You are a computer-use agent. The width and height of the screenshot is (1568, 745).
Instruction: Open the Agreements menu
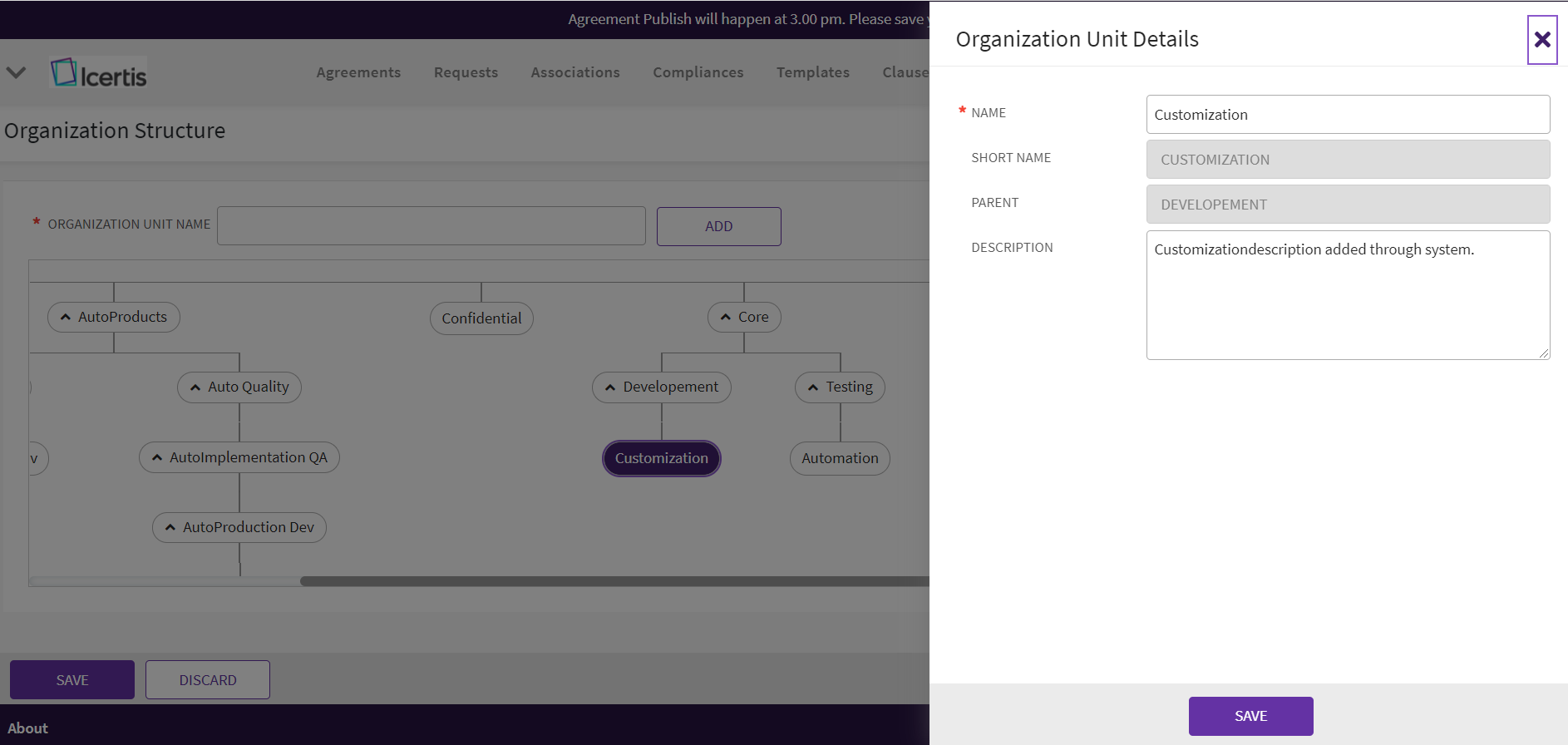point(358,72)
